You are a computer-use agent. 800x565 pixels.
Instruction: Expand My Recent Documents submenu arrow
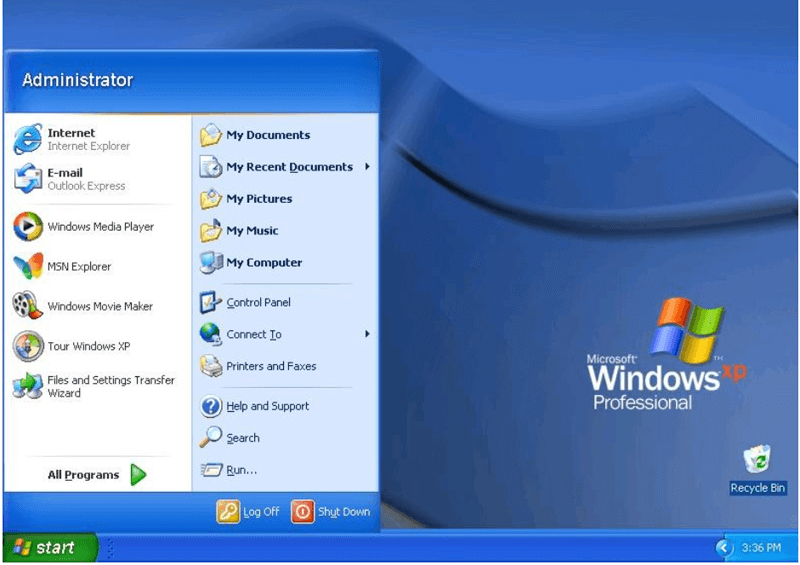tap(367, 166)
